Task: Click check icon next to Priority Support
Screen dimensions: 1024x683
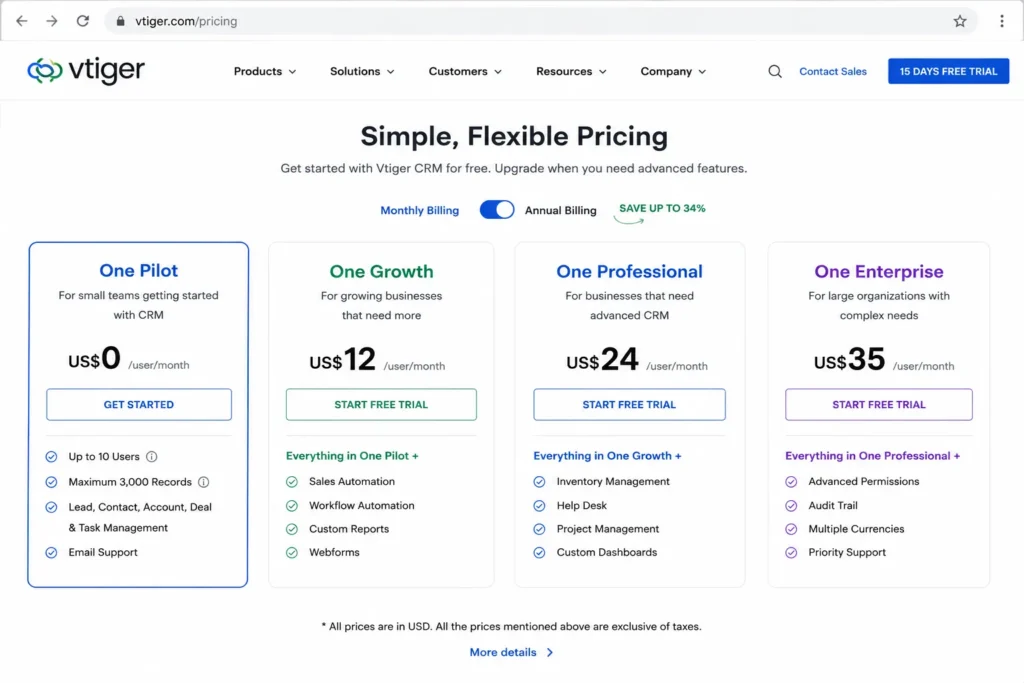Action: (x=791, y=552)
